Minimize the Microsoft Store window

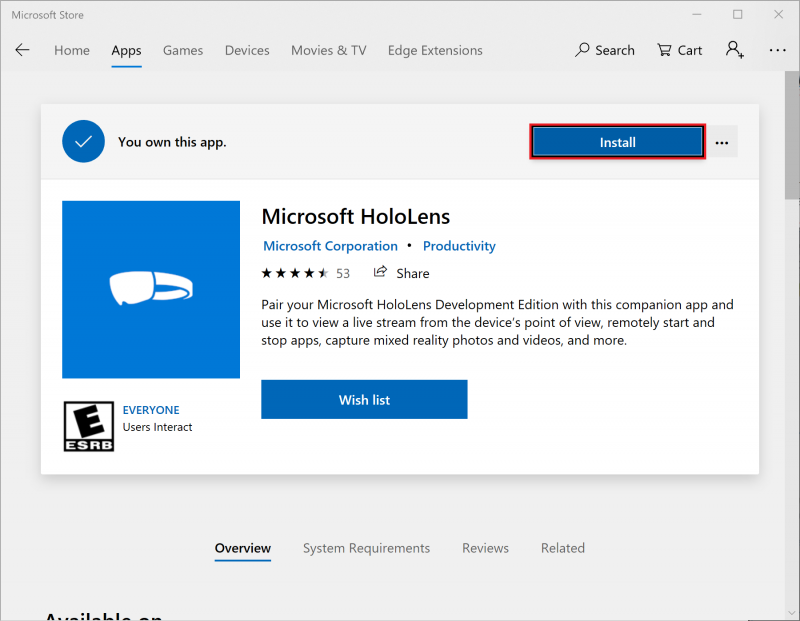[697, 14]
